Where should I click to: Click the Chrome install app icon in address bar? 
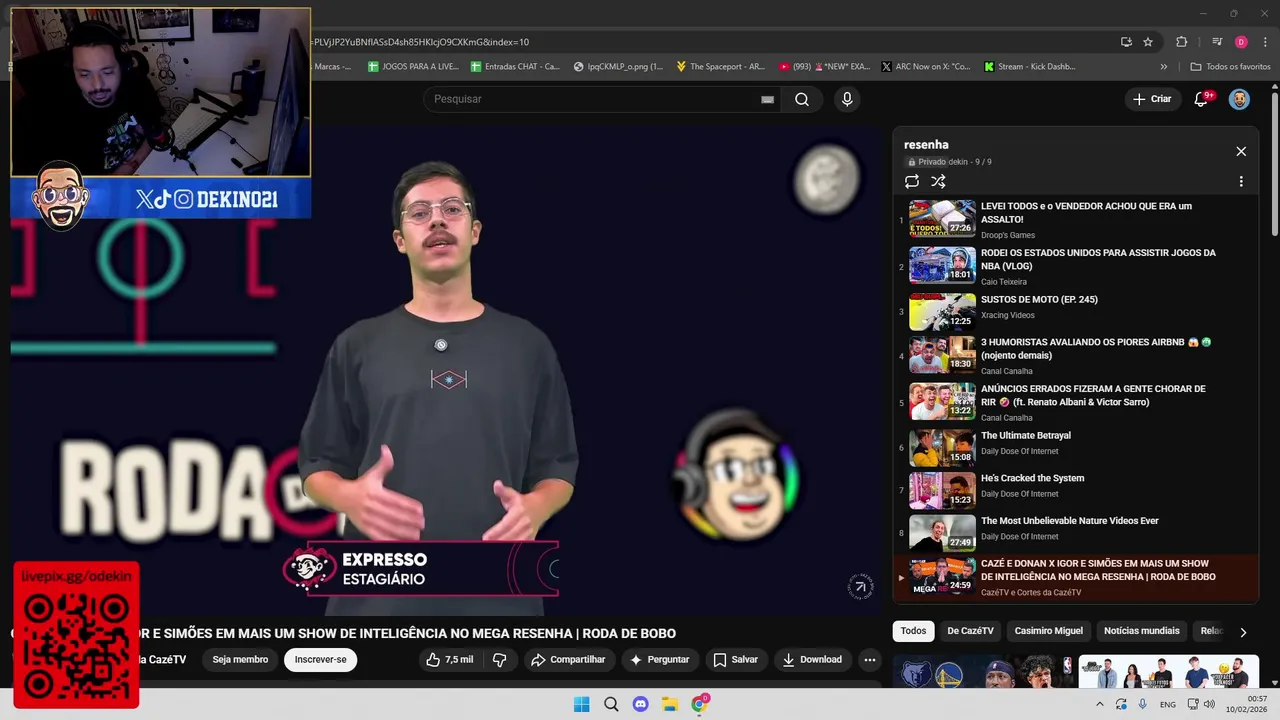pos(1126,42)
